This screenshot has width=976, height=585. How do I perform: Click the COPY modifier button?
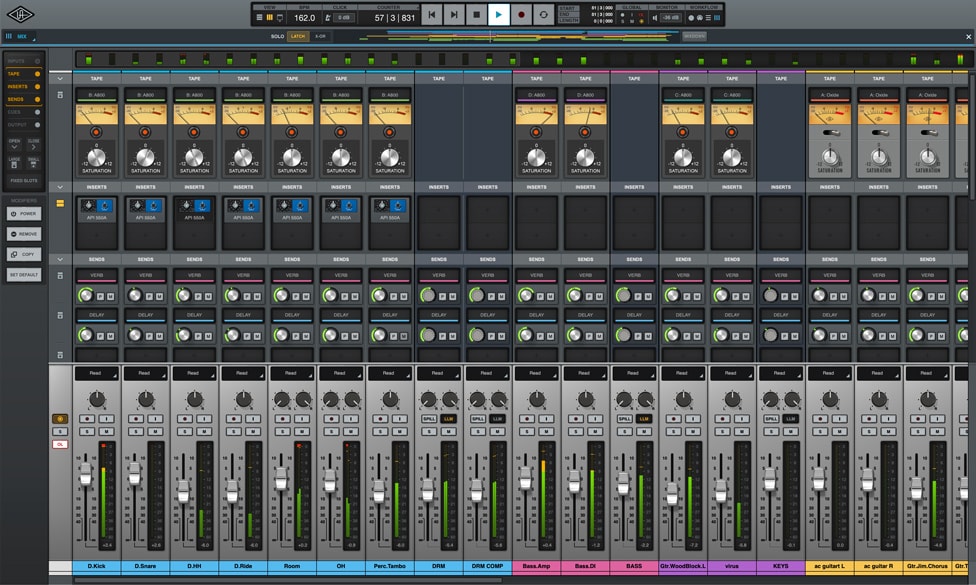pos(24,255)
